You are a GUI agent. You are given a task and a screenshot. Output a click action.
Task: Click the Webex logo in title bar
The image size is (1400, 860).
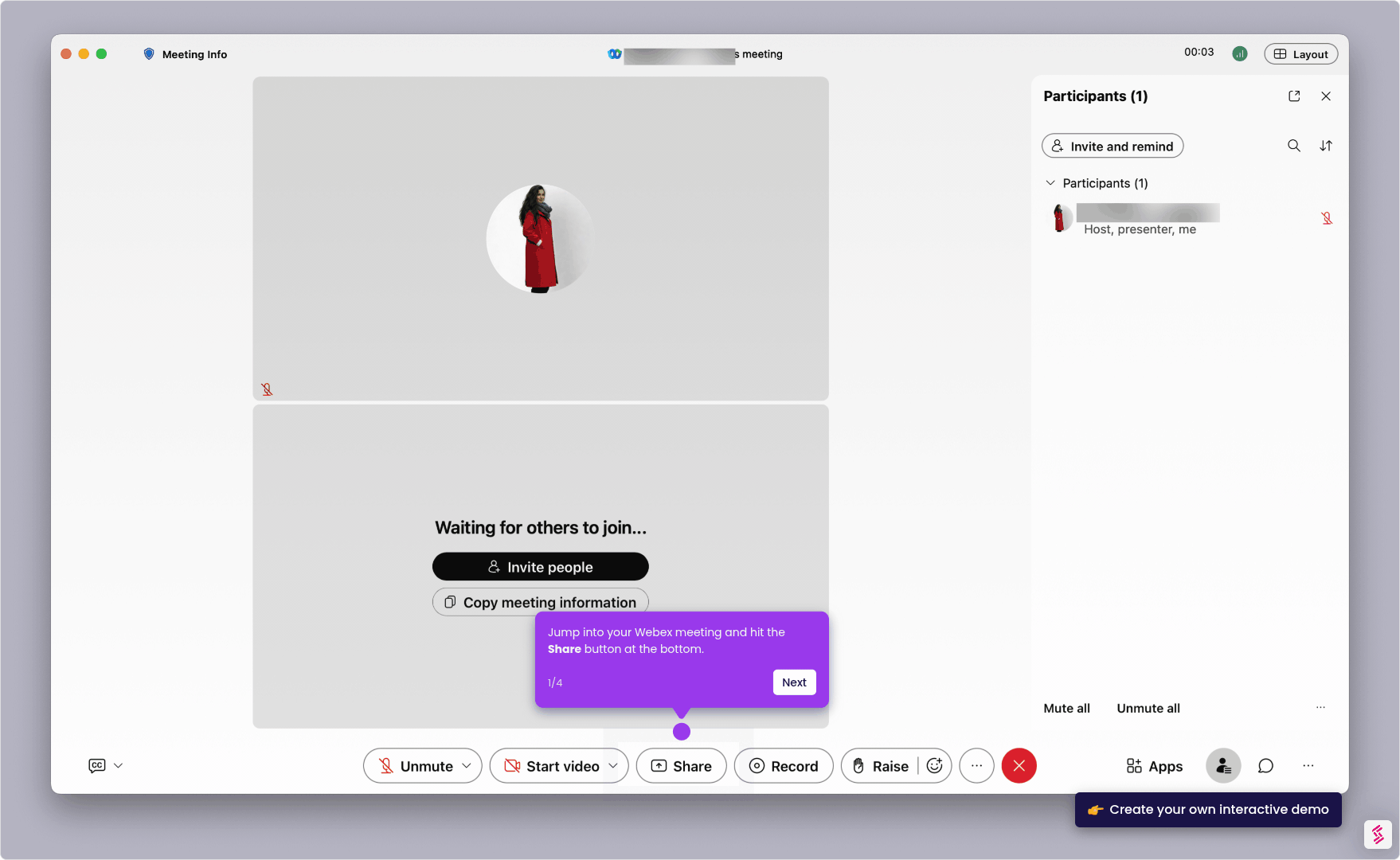[614, 54]
